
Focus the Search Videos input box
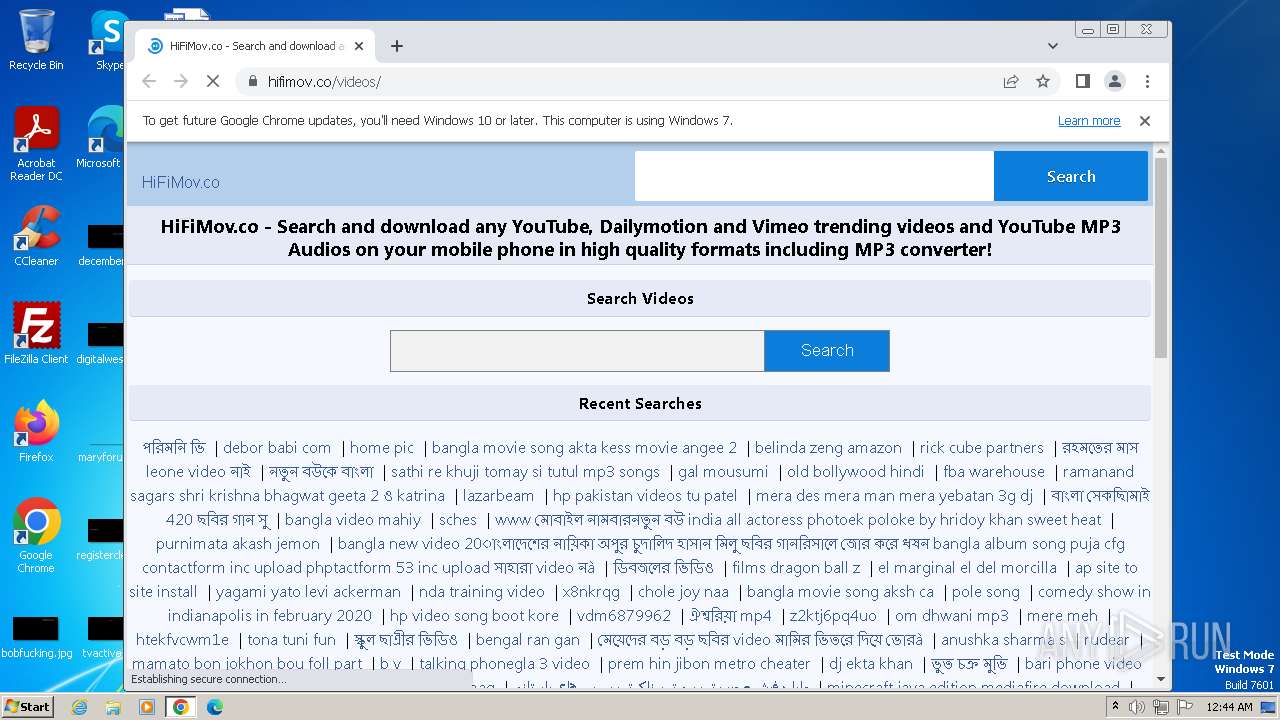pyautogui.click(x=577, y=351)
